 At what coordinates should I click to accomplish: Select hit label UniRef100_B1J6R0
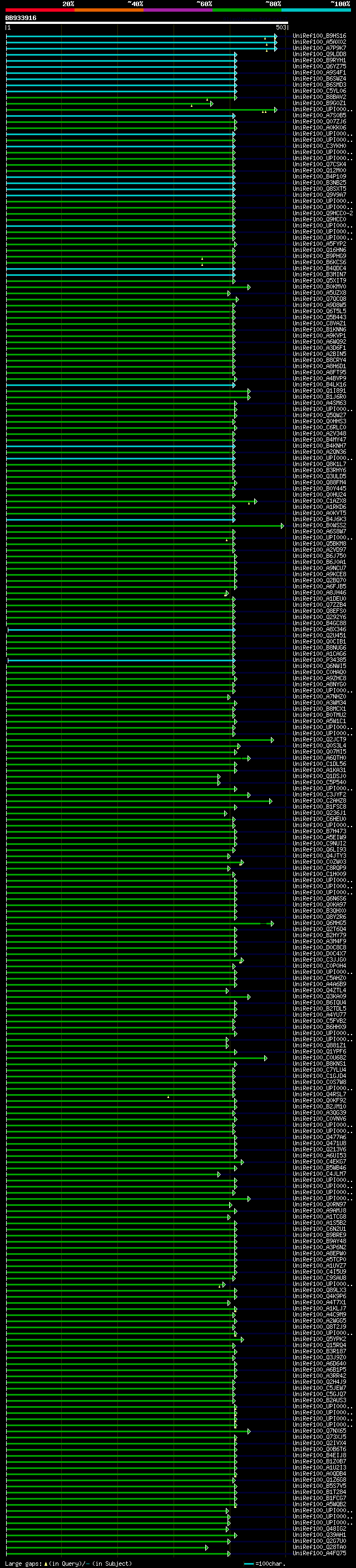click(319, 397)
